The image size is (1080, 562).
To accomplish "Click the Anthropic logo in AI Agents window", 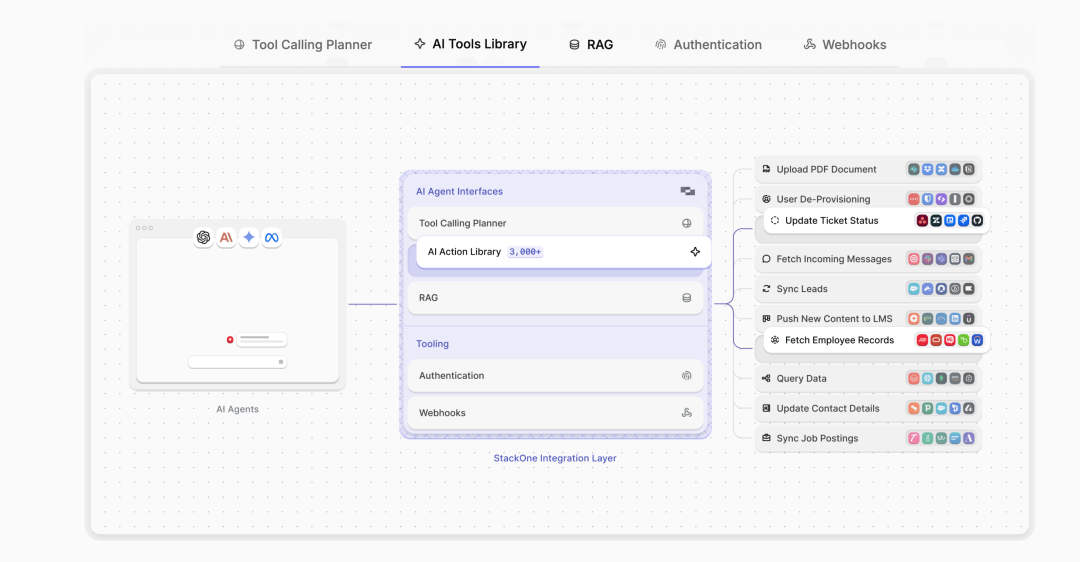I will pos(226,237).
